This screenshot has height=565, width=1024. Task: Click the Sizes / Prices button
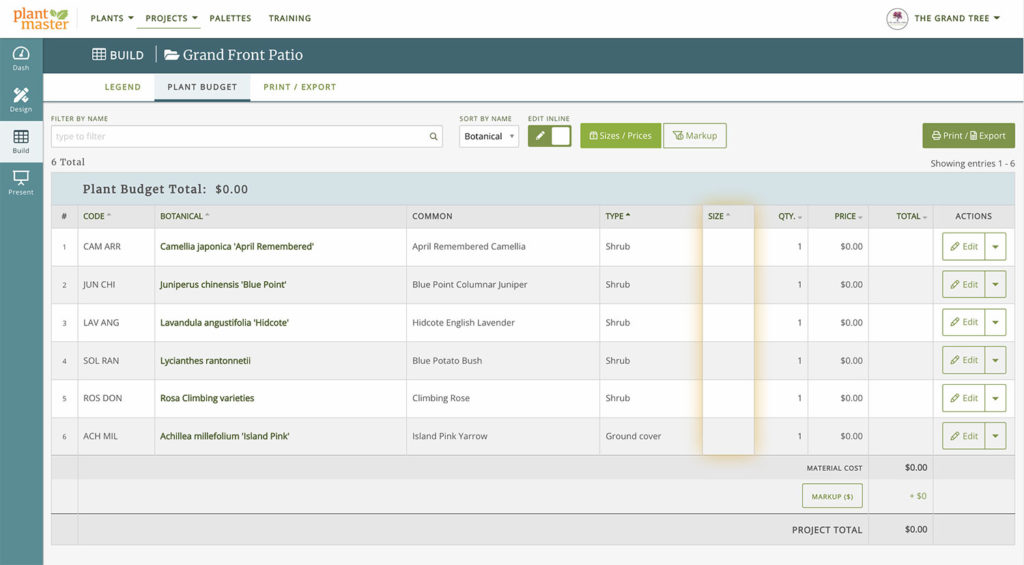pyautogui.click(x=620, y=136)
